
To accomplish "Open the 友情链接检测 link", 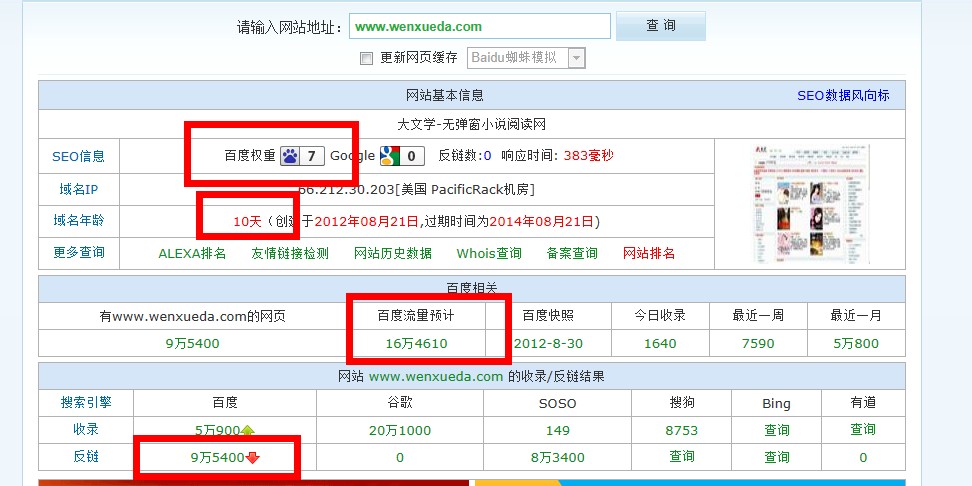I will (290, 253).
